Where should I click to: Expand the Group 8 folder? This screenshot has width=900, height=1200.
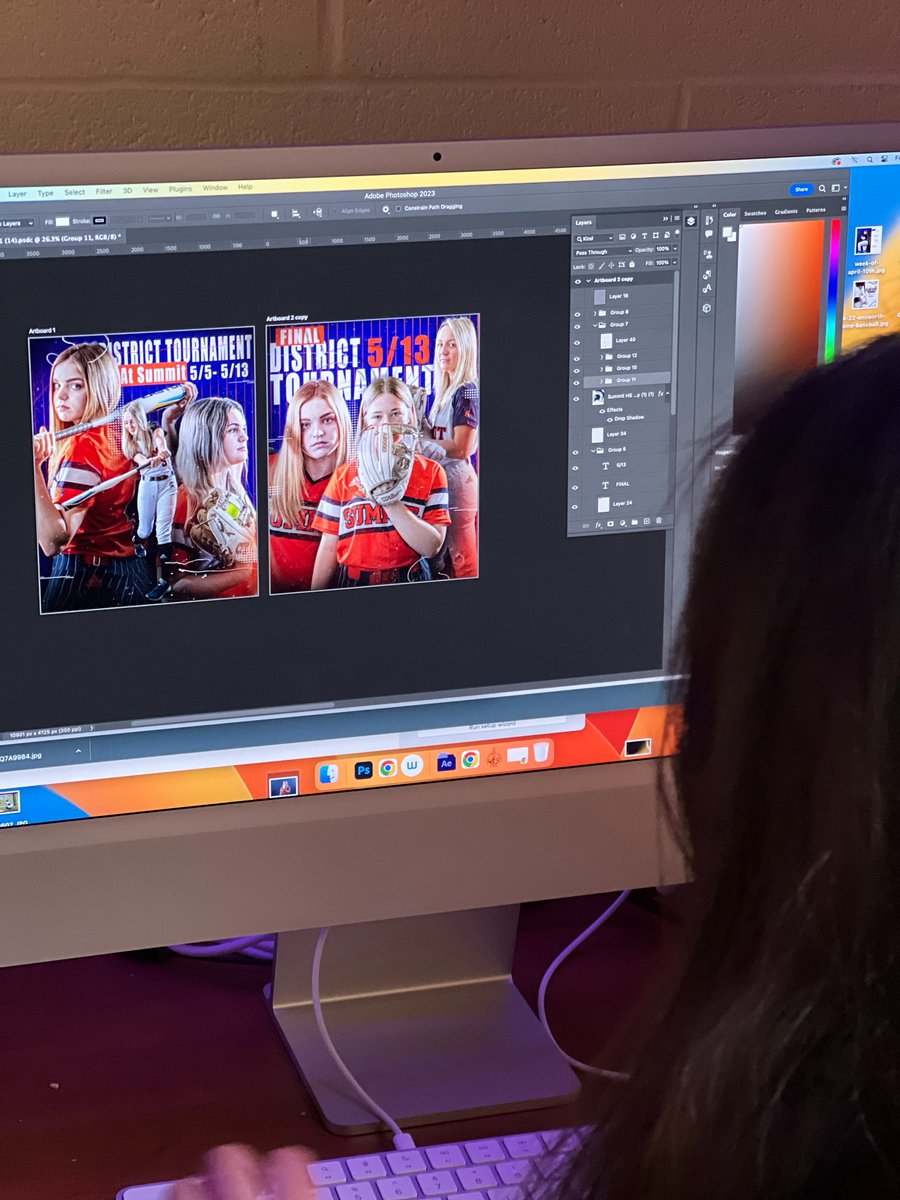[595, 313]
